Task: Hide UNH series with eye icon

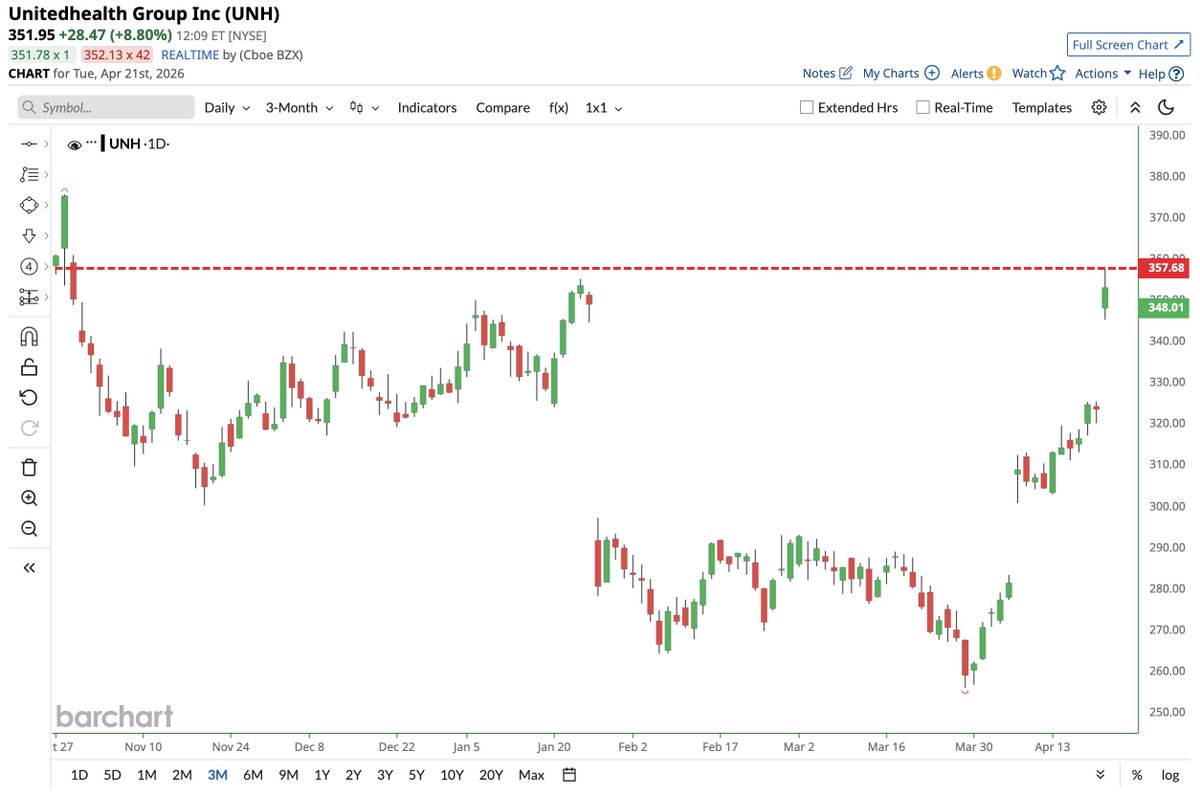Action: coord(74,145)
